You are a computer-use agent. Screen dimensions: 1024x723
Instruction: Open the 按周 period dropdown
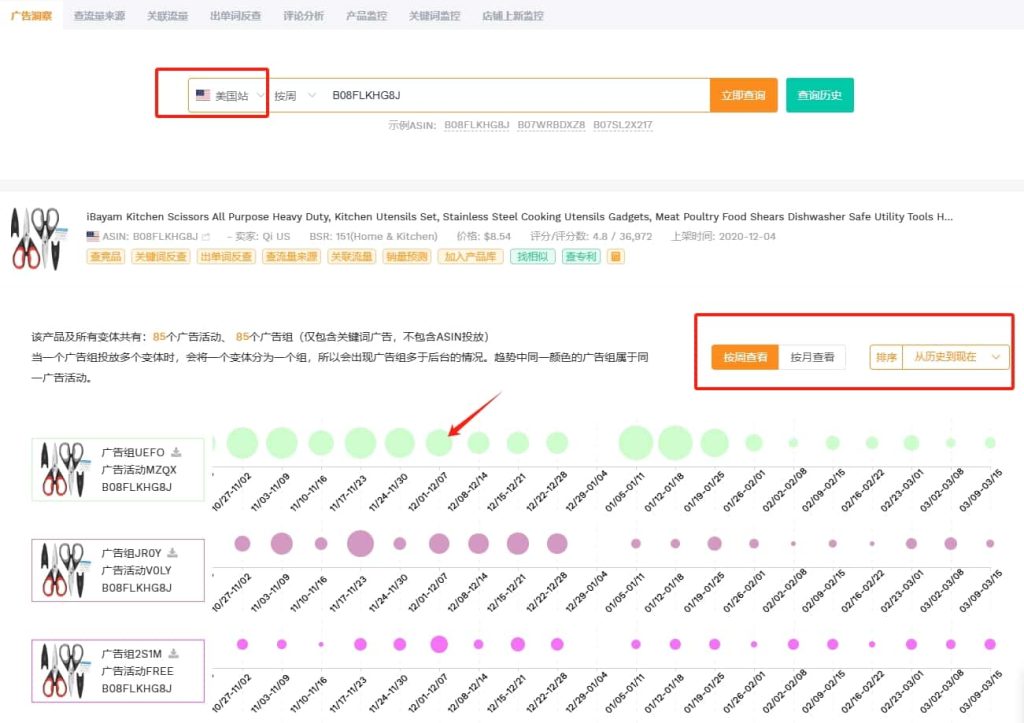295,96
